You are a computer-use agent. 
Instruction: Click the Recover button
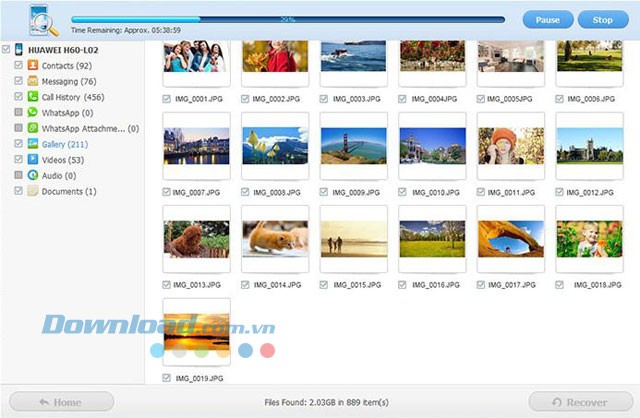tap(581, 402)
